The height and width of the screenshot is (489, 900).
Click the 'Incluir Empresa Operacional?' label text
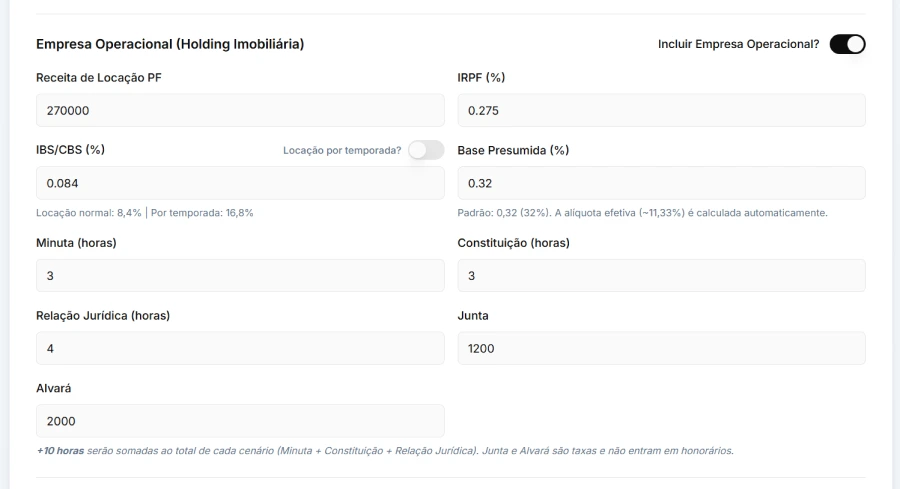tap(738, 44)
